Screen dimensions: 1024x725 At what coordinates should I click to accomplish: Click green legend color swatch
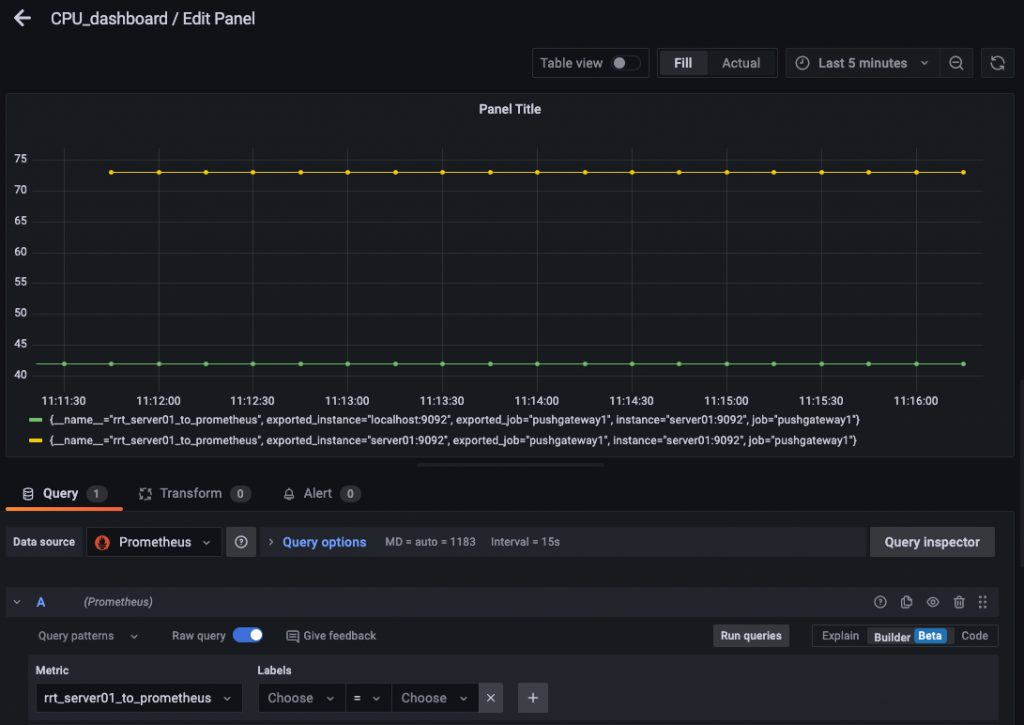[x=36, y=420]
